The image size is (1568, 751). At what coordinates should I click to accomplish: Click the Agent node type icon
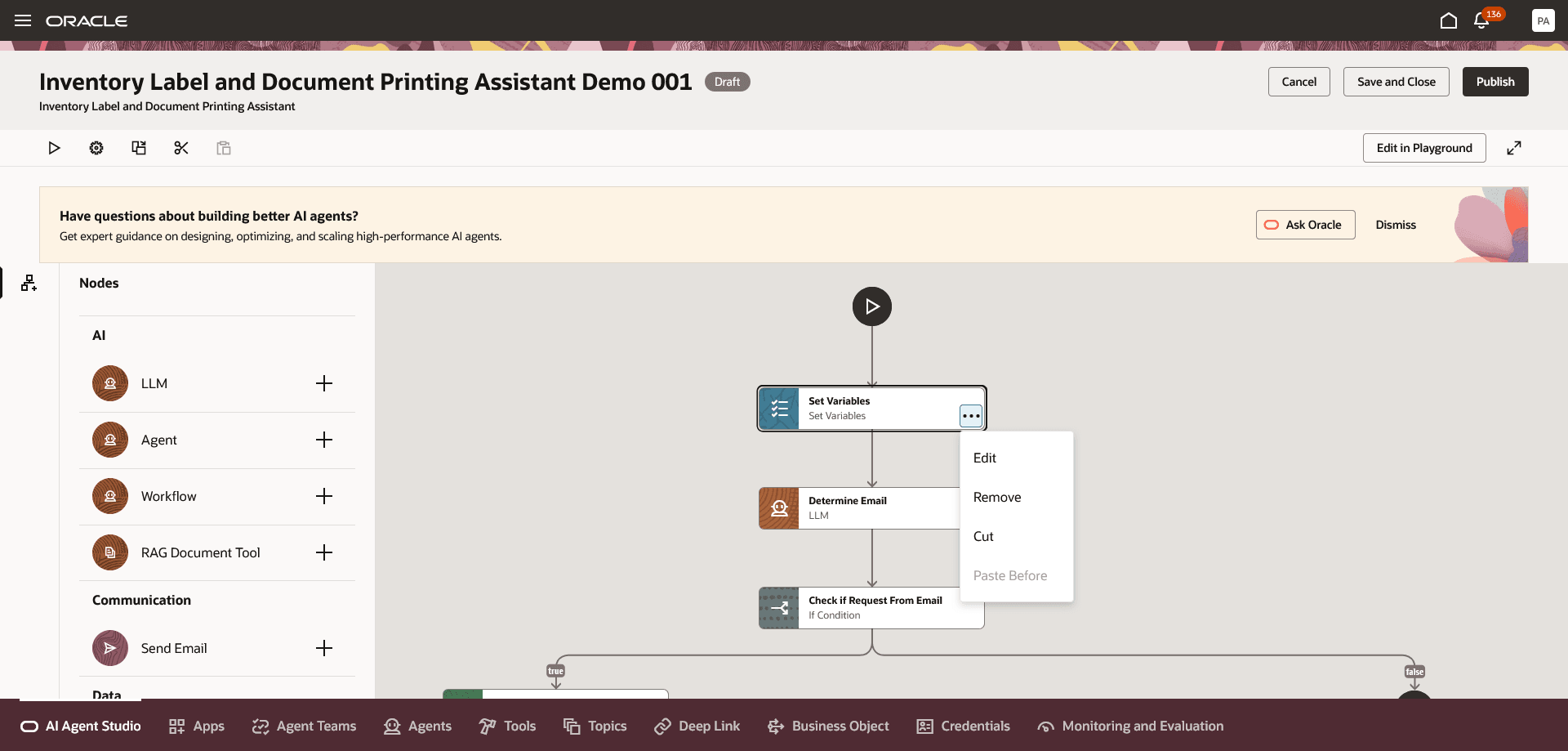pos(110,440)
